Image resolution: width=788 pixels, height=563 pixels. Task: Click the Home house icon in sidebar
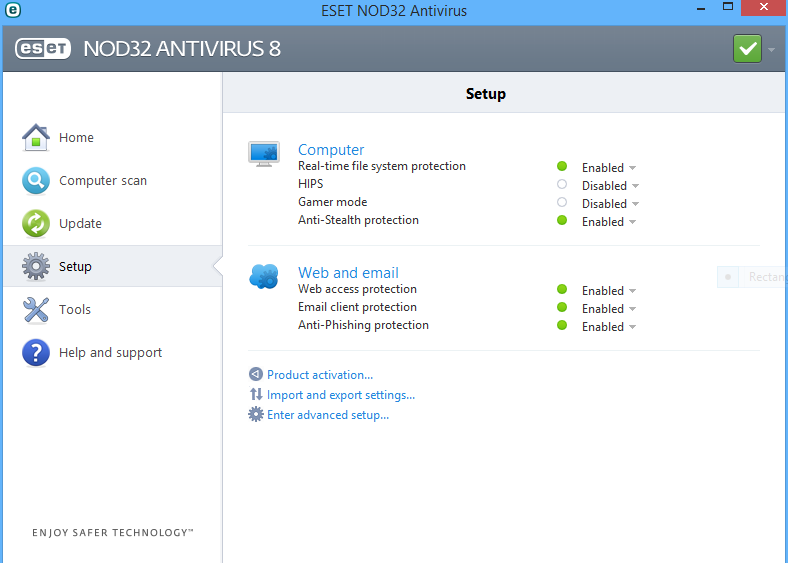pyautogui.click(x=36, y=137)
